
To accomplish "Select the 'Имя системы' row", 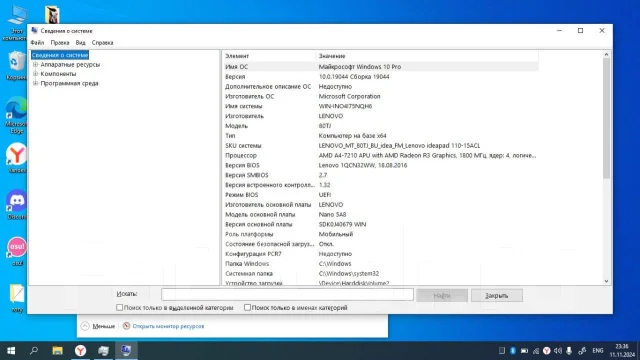I will coord(380,106).
